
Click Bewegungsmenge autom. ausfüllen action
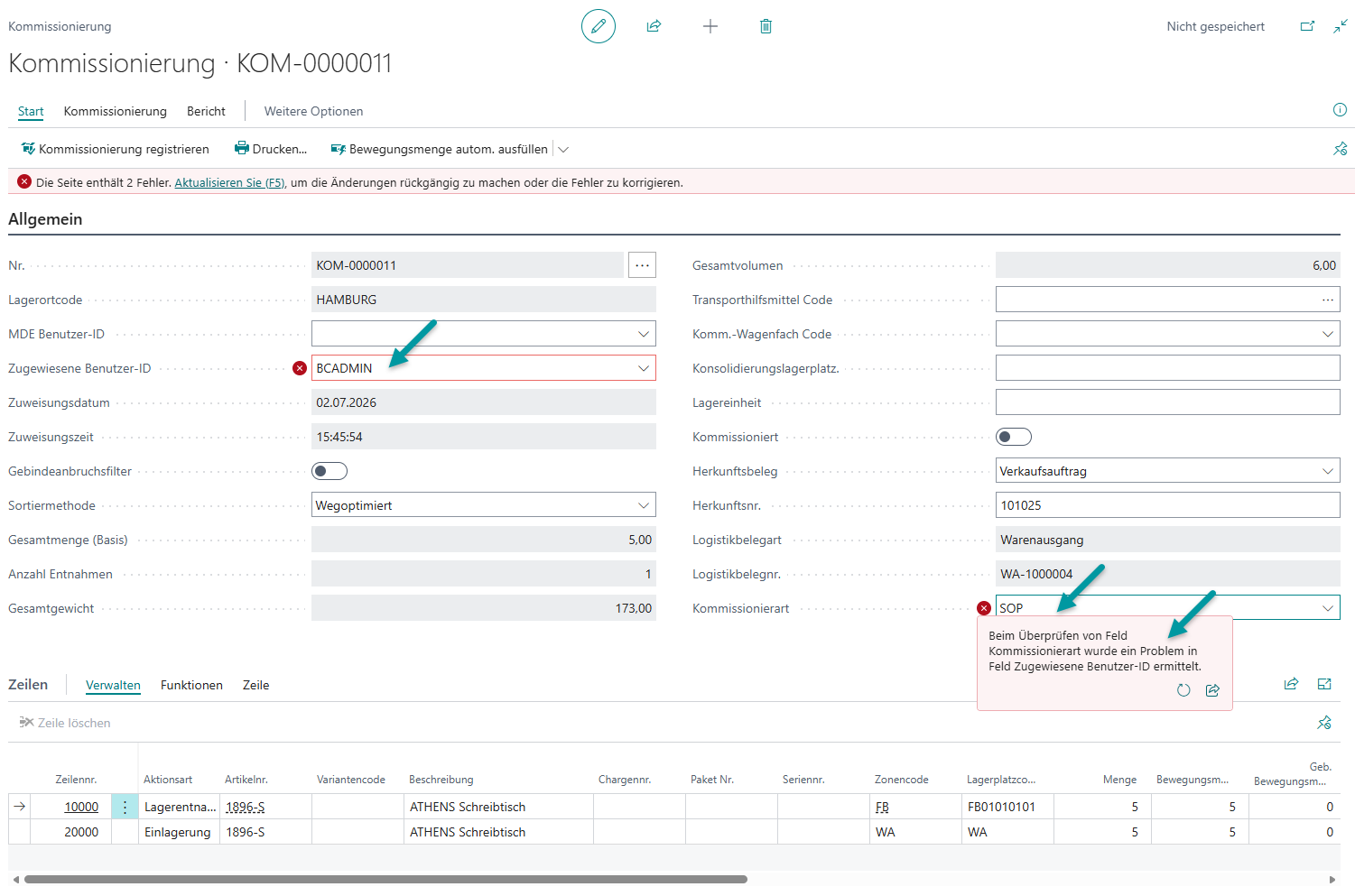point(440,149)
